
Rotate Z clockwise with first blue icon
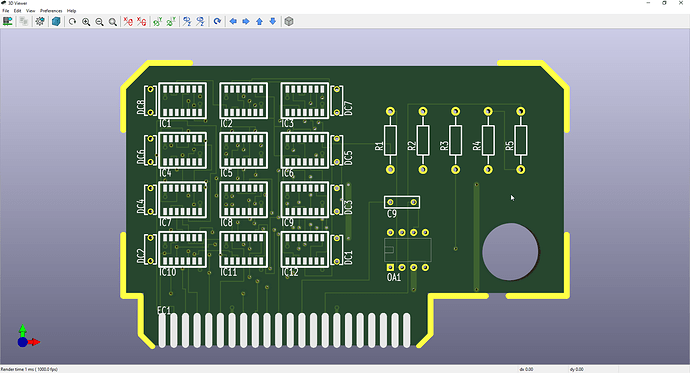187,22
